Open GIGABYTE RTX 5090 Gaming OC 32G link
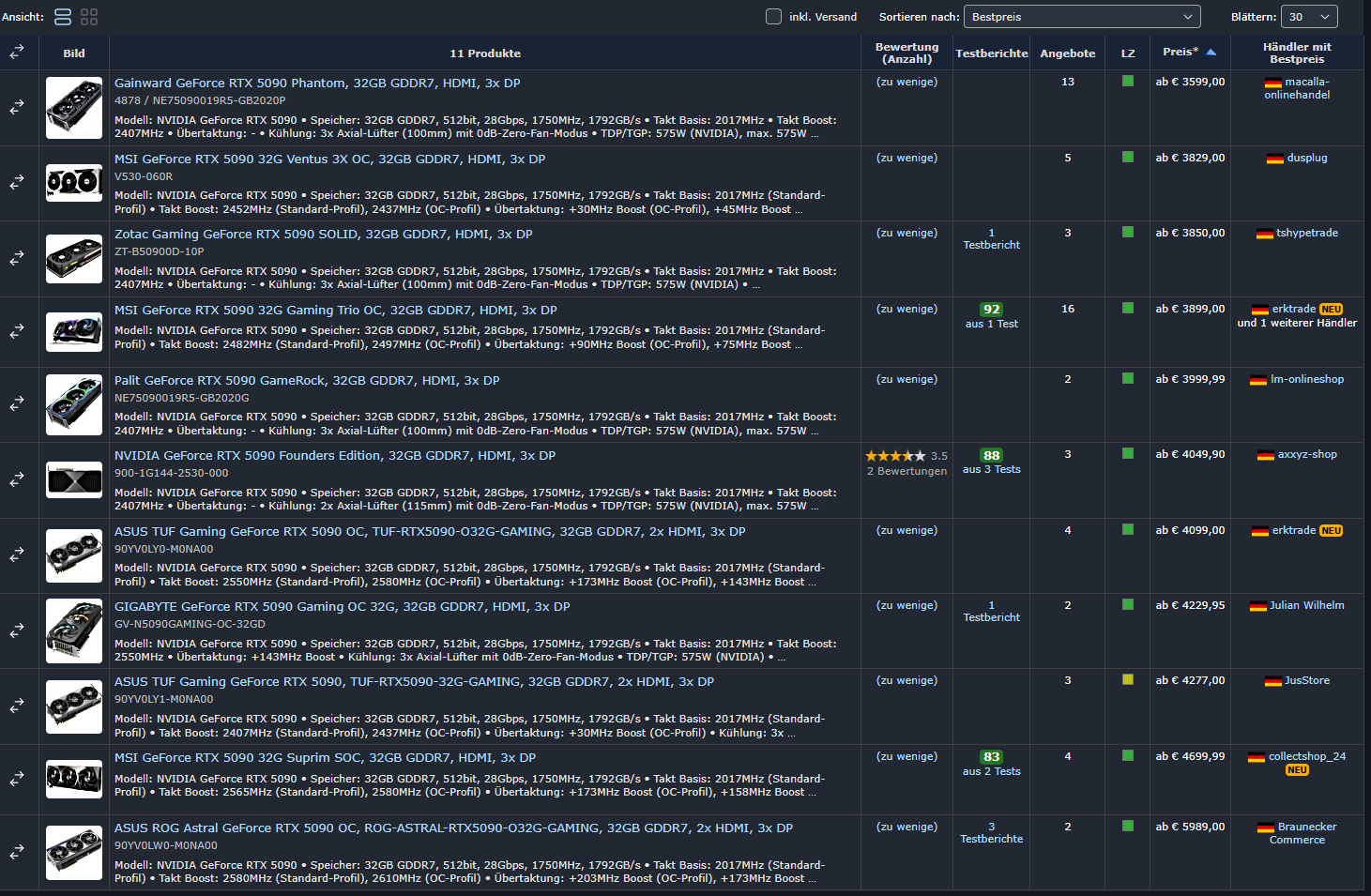The image size is (1371, 896). click(x=342, y=606)
